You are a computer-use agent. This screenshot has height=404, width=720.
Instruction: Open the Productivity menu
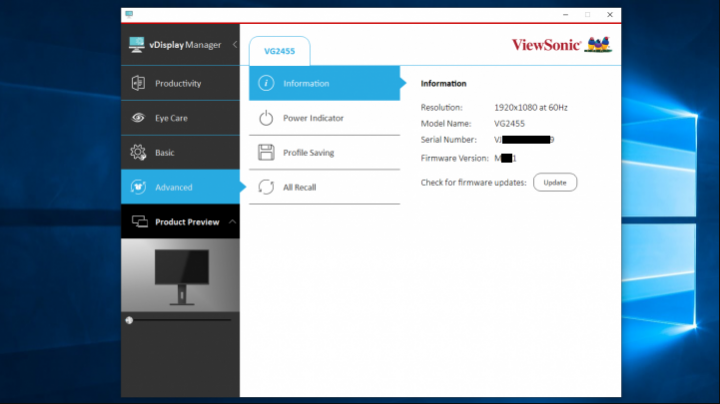180,83
